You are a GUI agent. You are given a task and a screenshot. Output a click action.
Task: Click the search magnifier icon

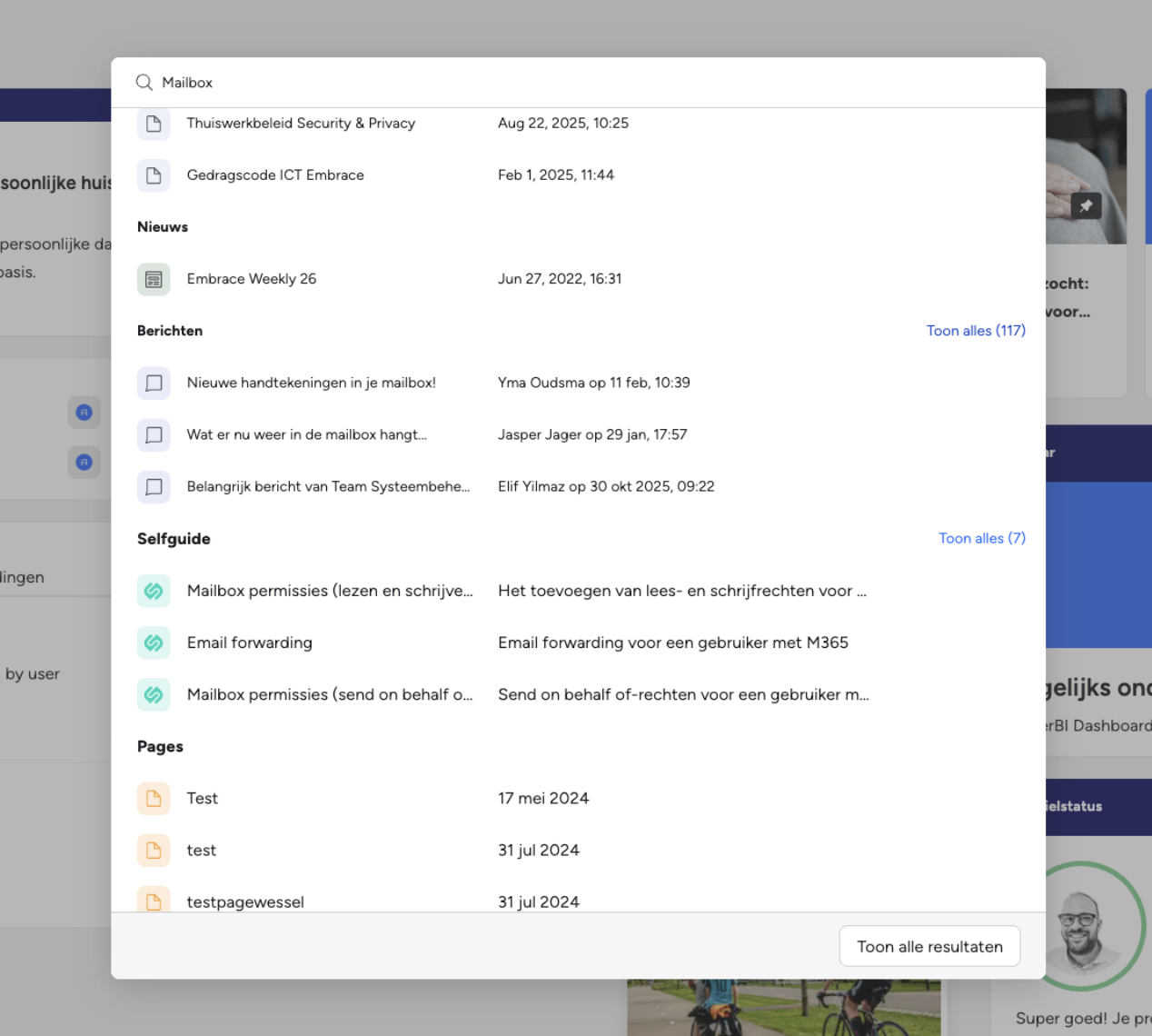[144, 83]
